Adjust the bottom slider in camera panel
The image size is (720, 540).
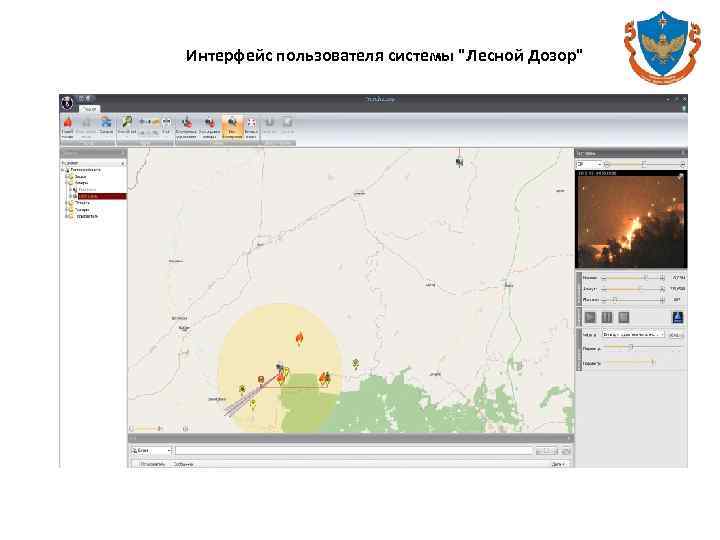tap(629, 363)
